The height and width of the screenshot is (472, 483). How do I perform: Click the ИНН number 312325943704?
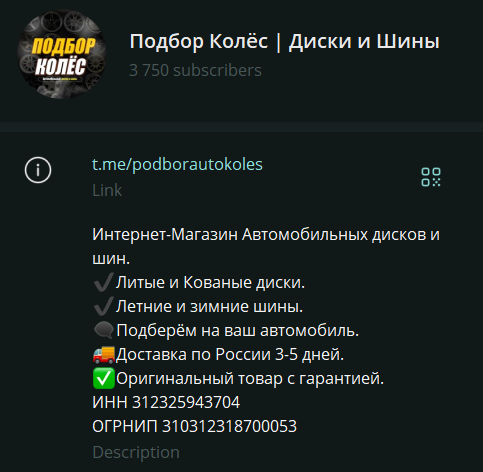pyautogui.click(x=186, y=402)
